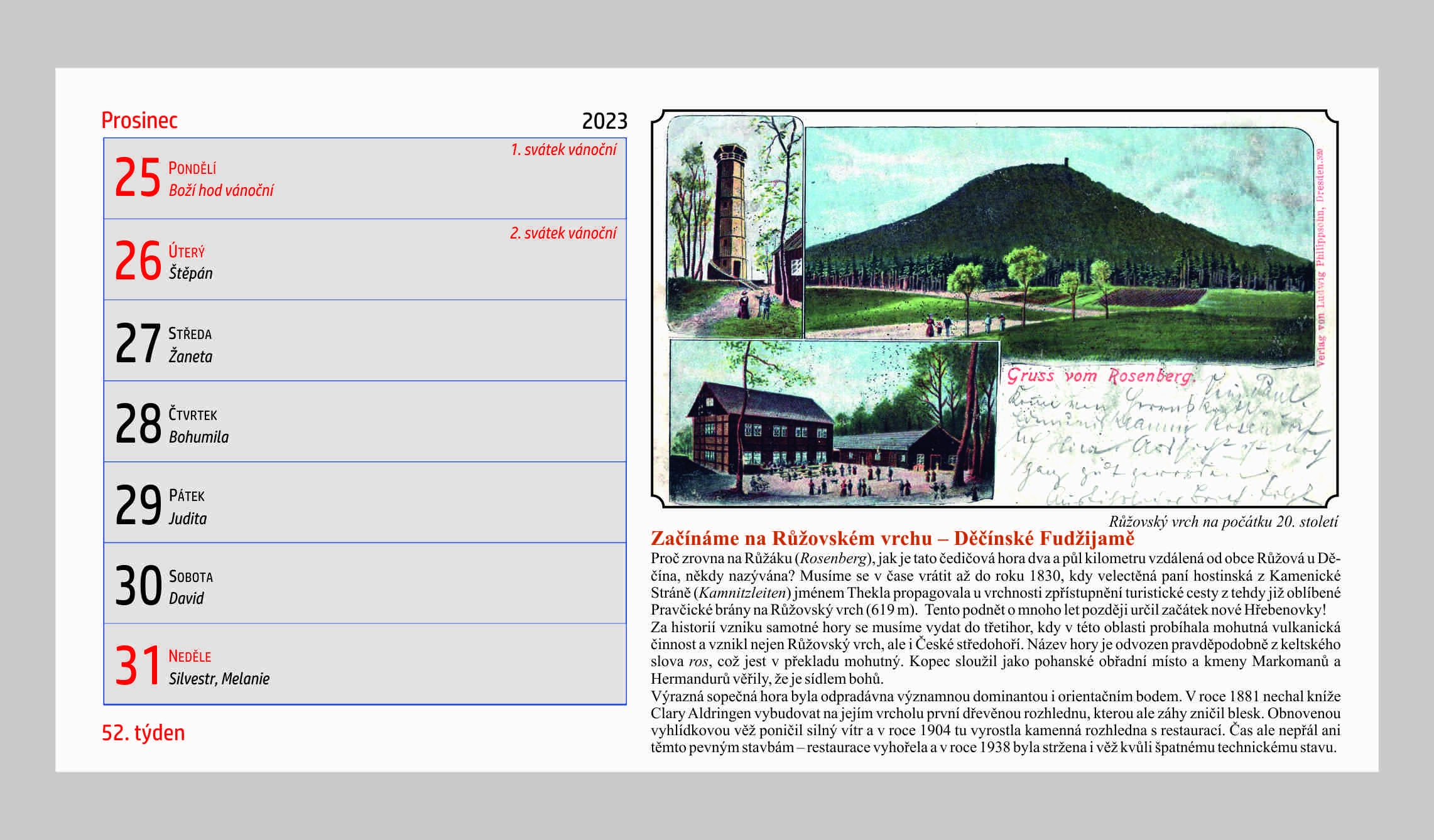Click 'Středa' weekday label
Viewport: 1434px width, 840px height.
[x=190, y=333]
